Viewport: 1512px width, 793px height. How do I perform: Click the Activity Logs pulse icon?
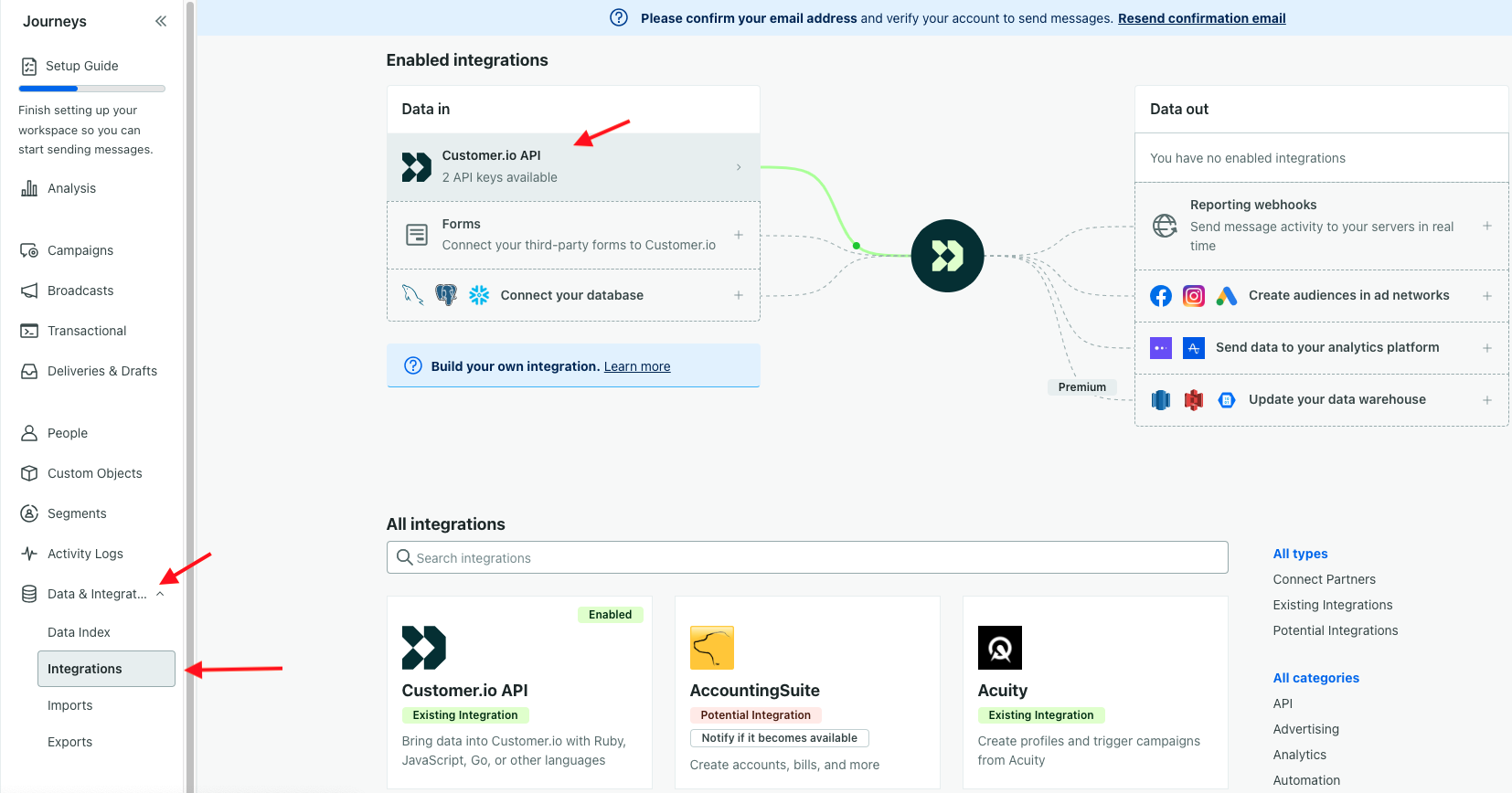point(29,554)
